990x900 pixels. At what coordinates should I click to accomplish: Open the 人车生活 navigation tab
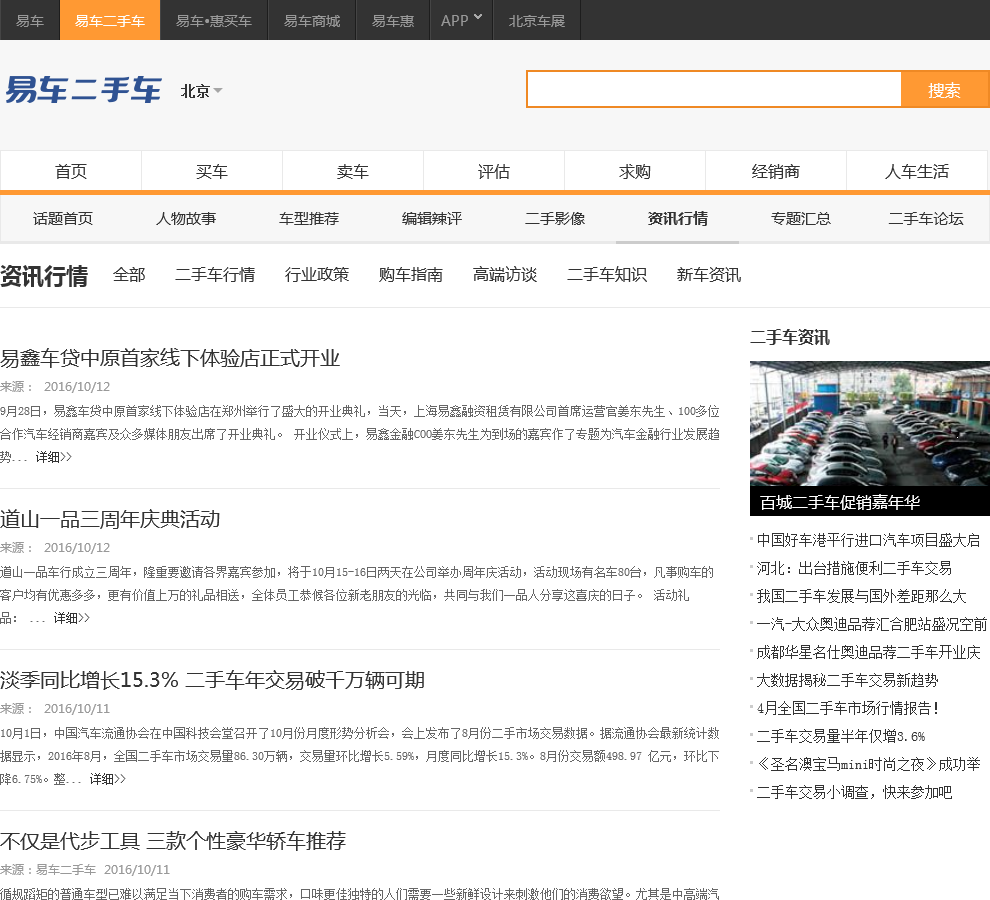[x=917, y=171]
